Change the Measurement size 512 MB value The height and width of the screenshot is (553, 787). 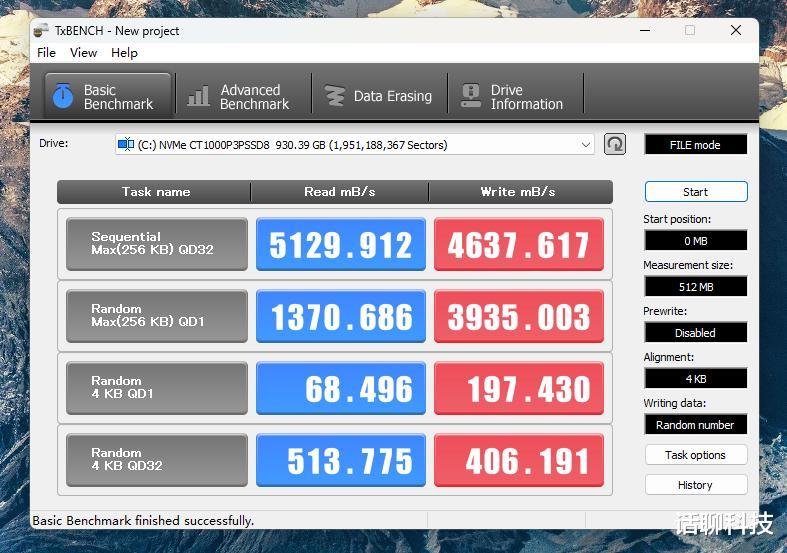(696, 287)
